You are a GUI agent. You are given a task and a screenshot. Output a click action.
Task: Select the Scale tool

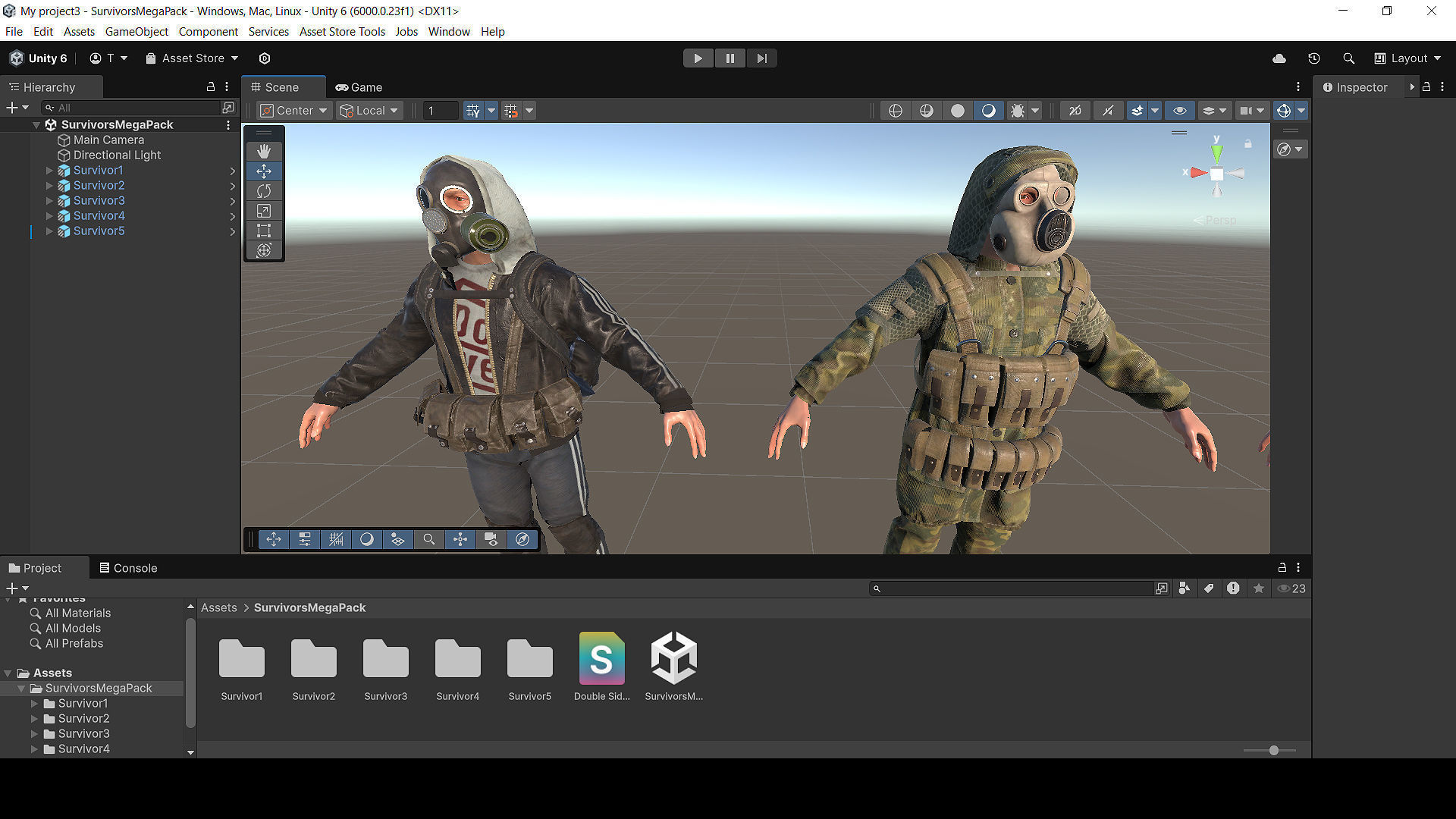[264, 211]
